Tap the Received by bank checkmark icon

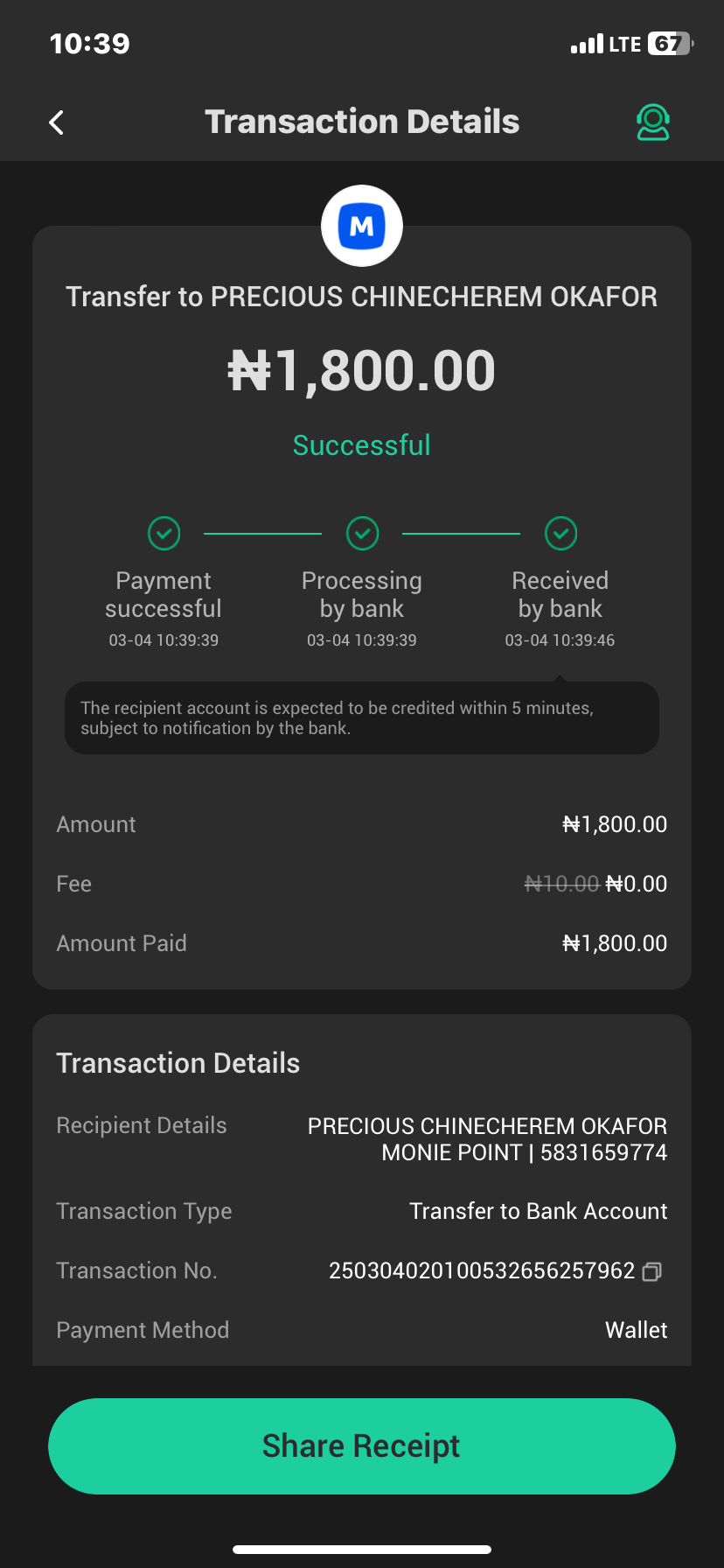(x=560, y=533)
